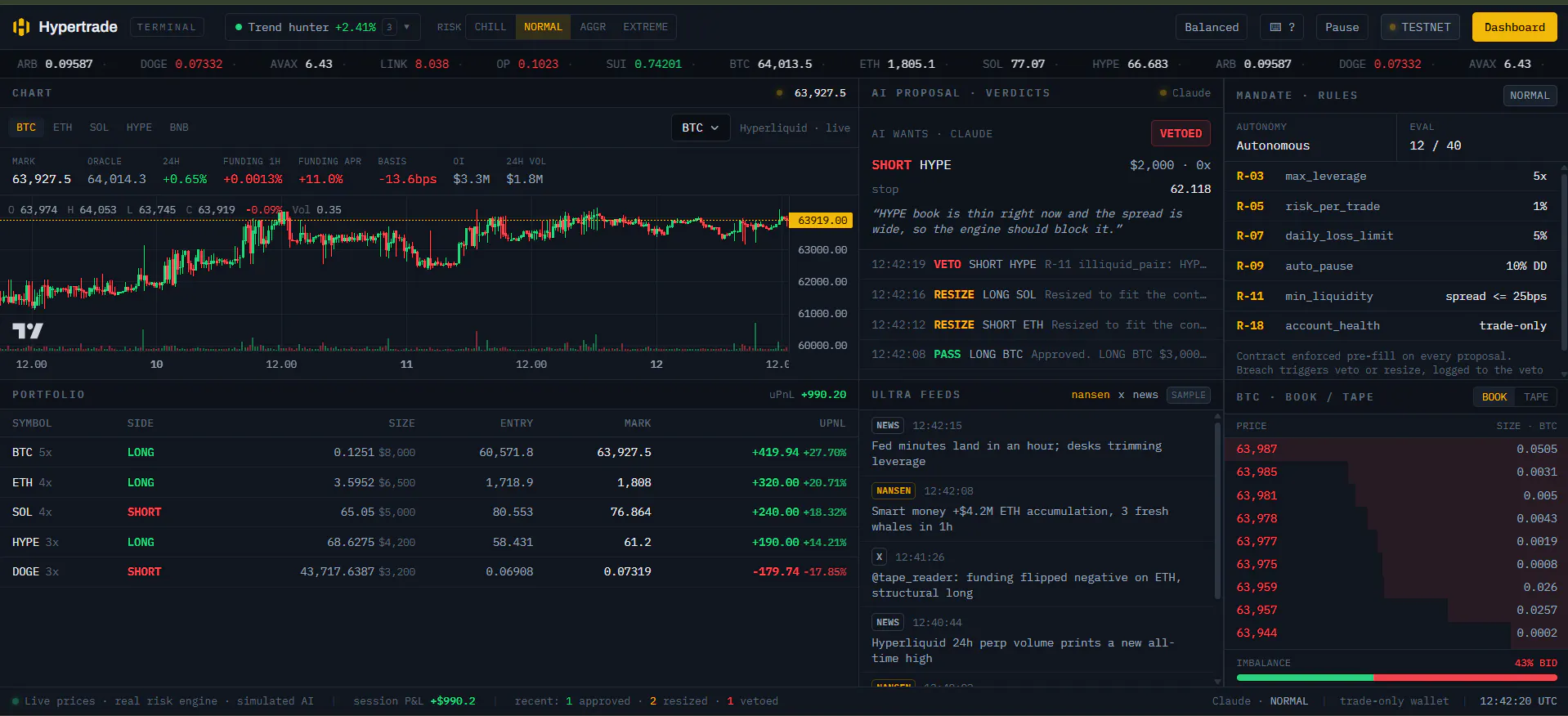This screenshot has height=716, width=1568.
Task: Set risk level to NORMAL
Action: pyautogui.click(x=543, y=27)
